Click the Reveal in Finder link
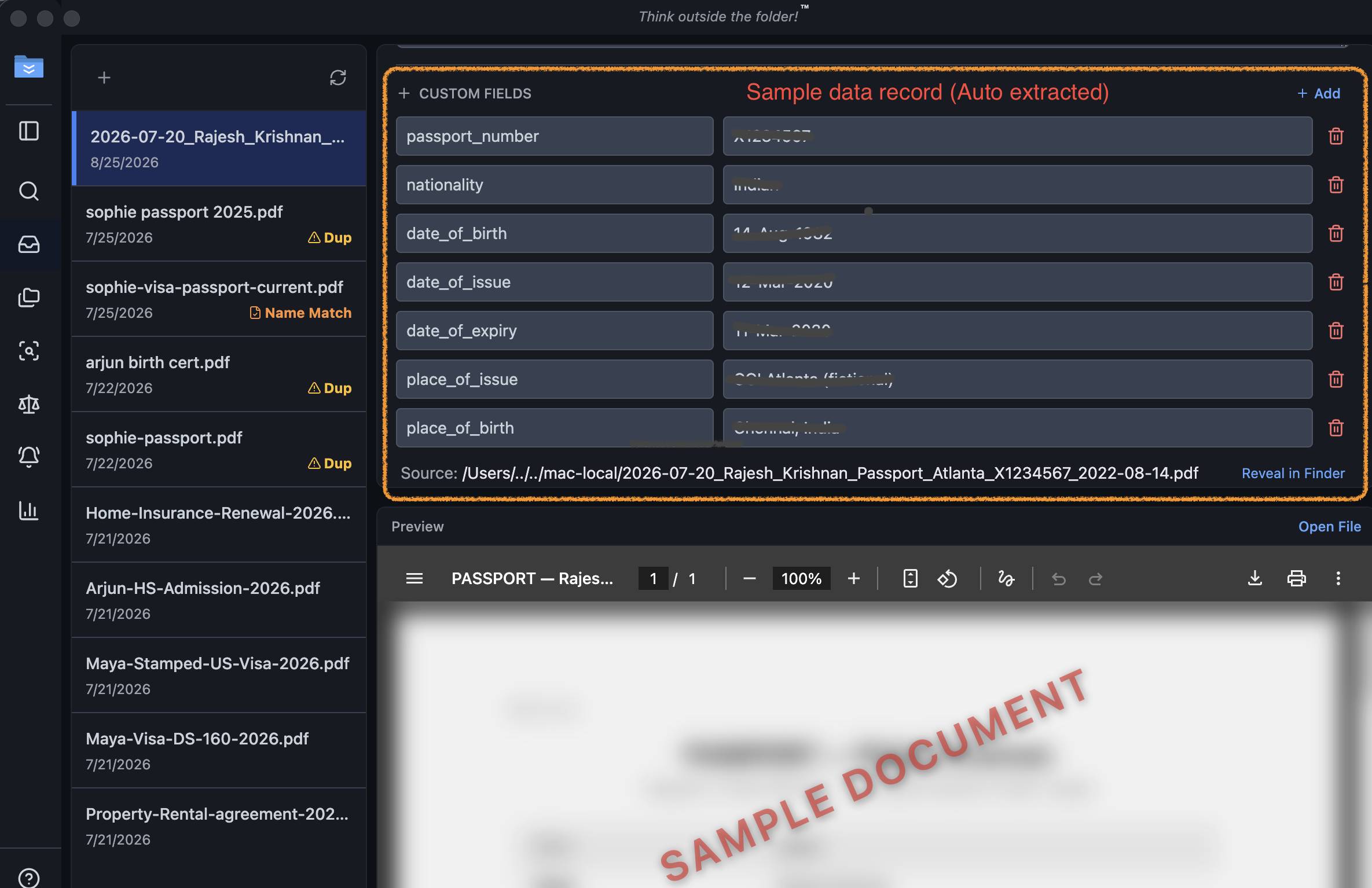 [x=1293, y=473]
